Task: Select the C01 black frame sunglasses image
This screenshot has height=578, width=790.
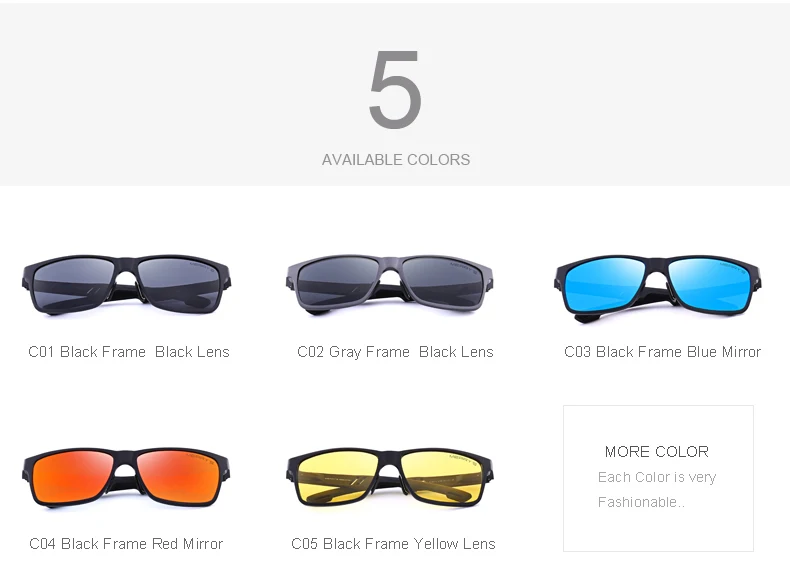Action: pyautogui.click(x=126, y=285)
